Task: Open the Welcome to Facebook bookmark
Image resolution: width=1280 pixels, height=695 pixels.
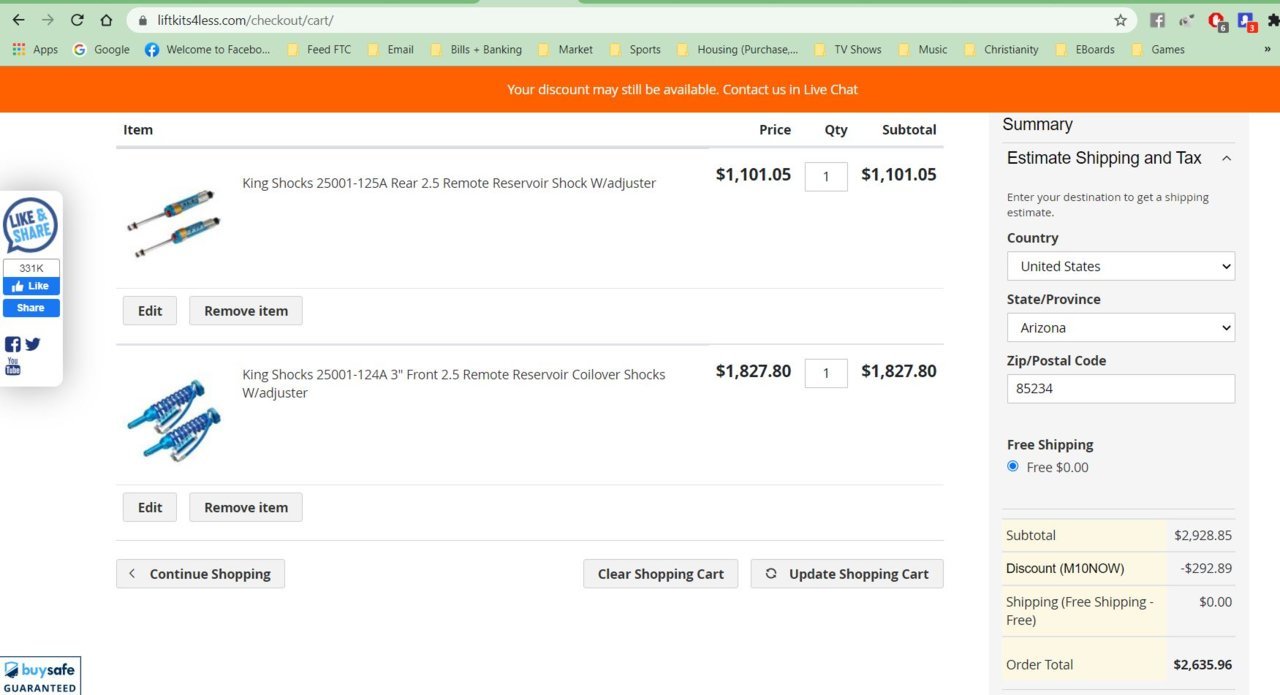Action: tap(207, 49)
